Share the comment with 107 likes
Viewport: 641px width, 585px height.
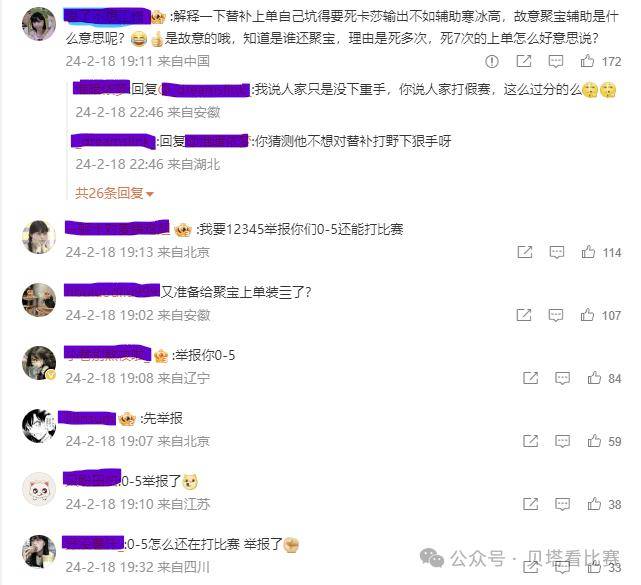click(x=524, y=315)
